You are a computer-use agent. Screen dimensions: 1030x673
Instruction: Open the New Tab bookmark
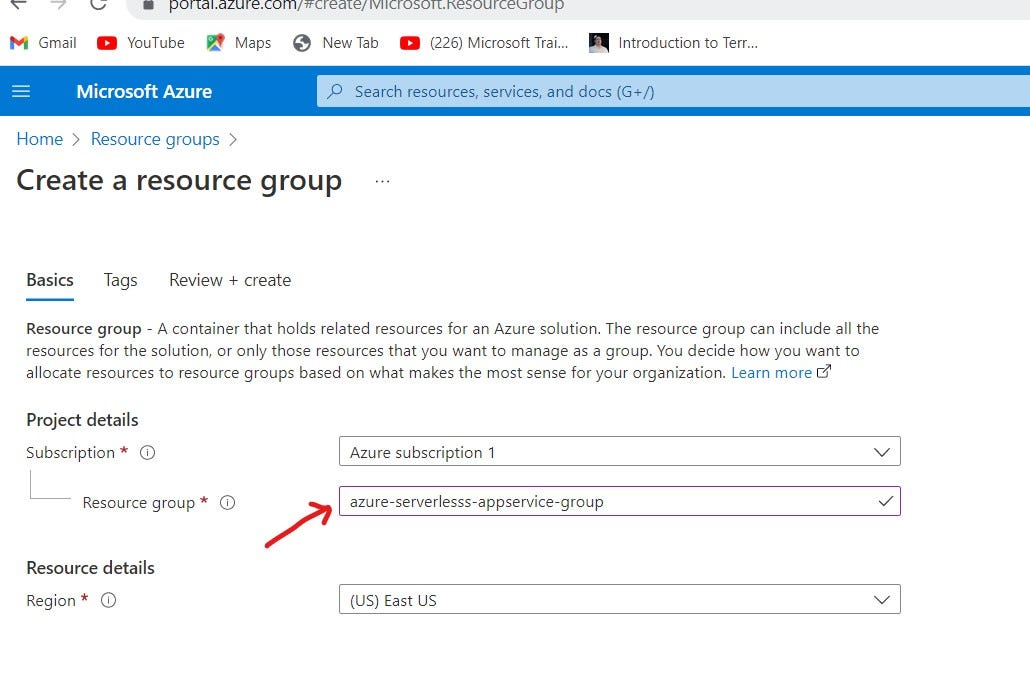pos(335,43)
